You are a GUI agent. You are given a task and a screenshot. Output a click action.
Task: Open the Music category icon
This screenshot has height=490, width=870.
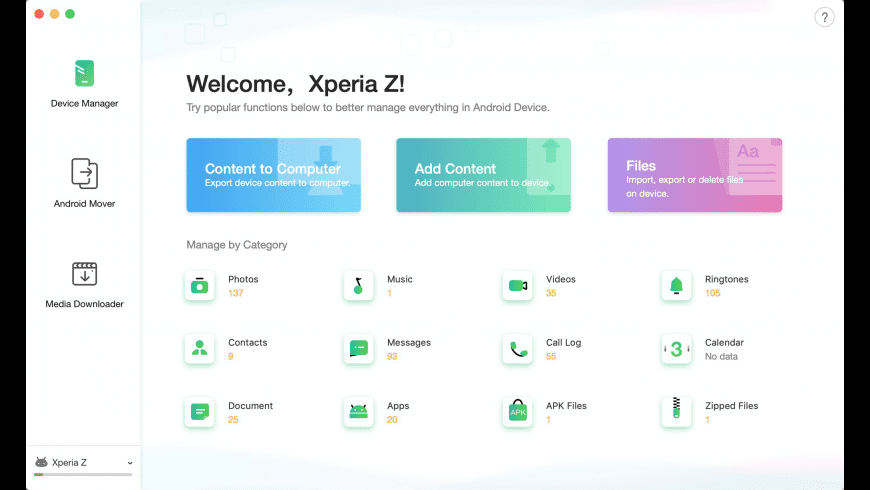358,286
